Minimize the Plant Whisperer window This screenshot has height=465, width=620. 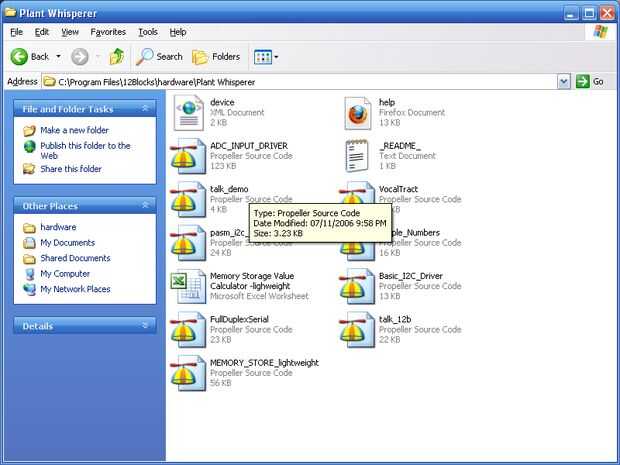[x=571, y=13]
